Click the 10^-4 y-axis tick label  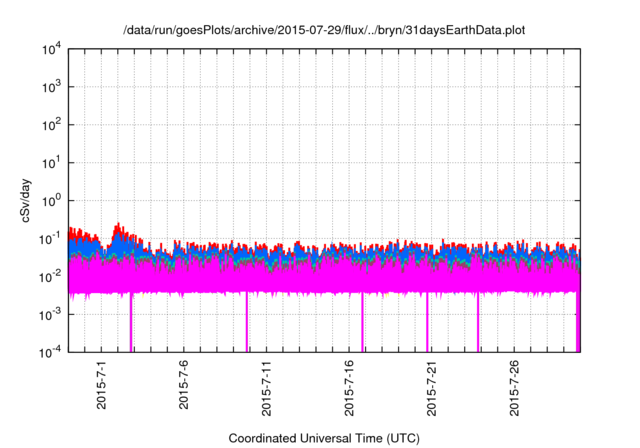50,352
